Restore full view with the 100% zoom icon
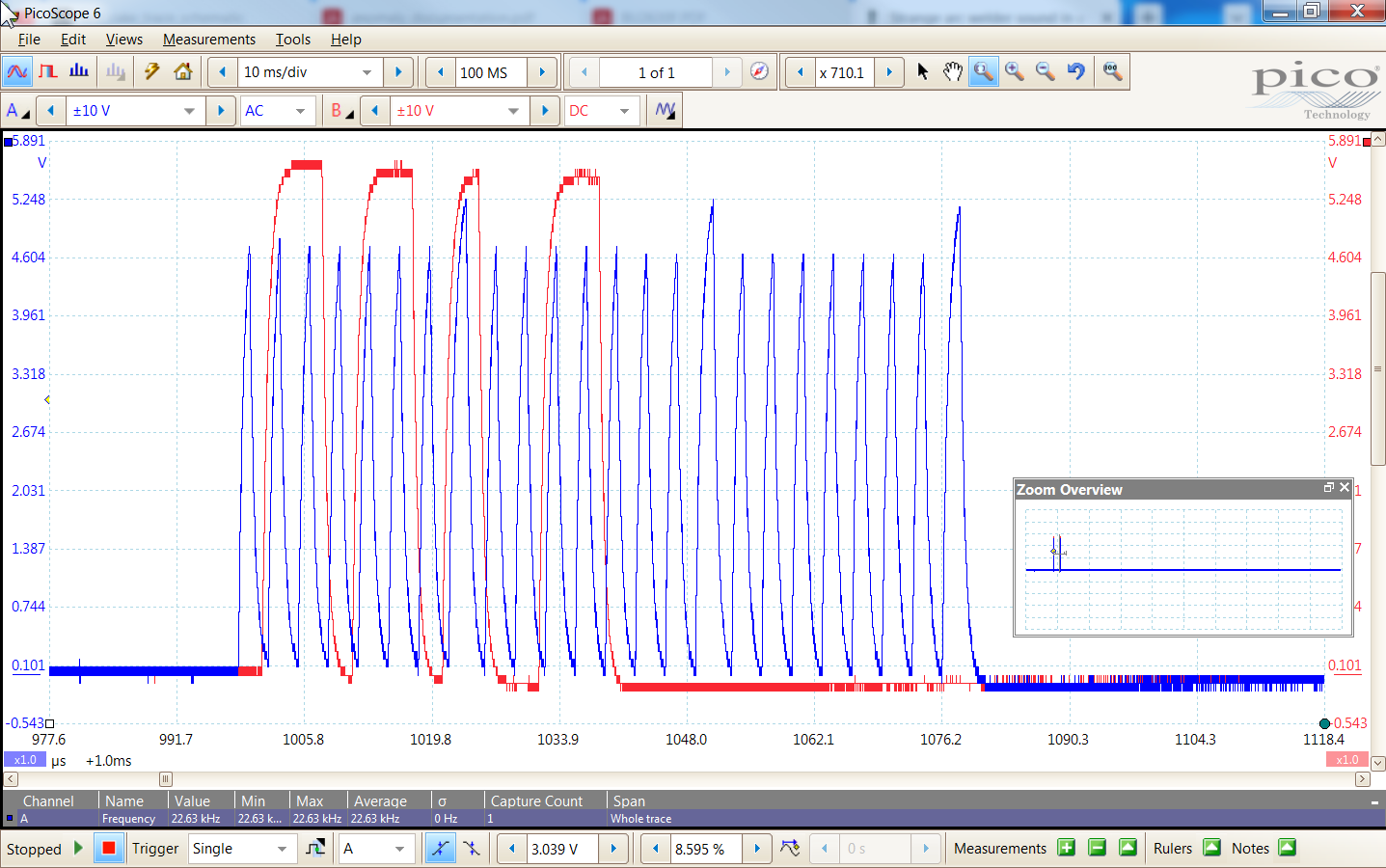1386x868 pixels. point(1111,71)
